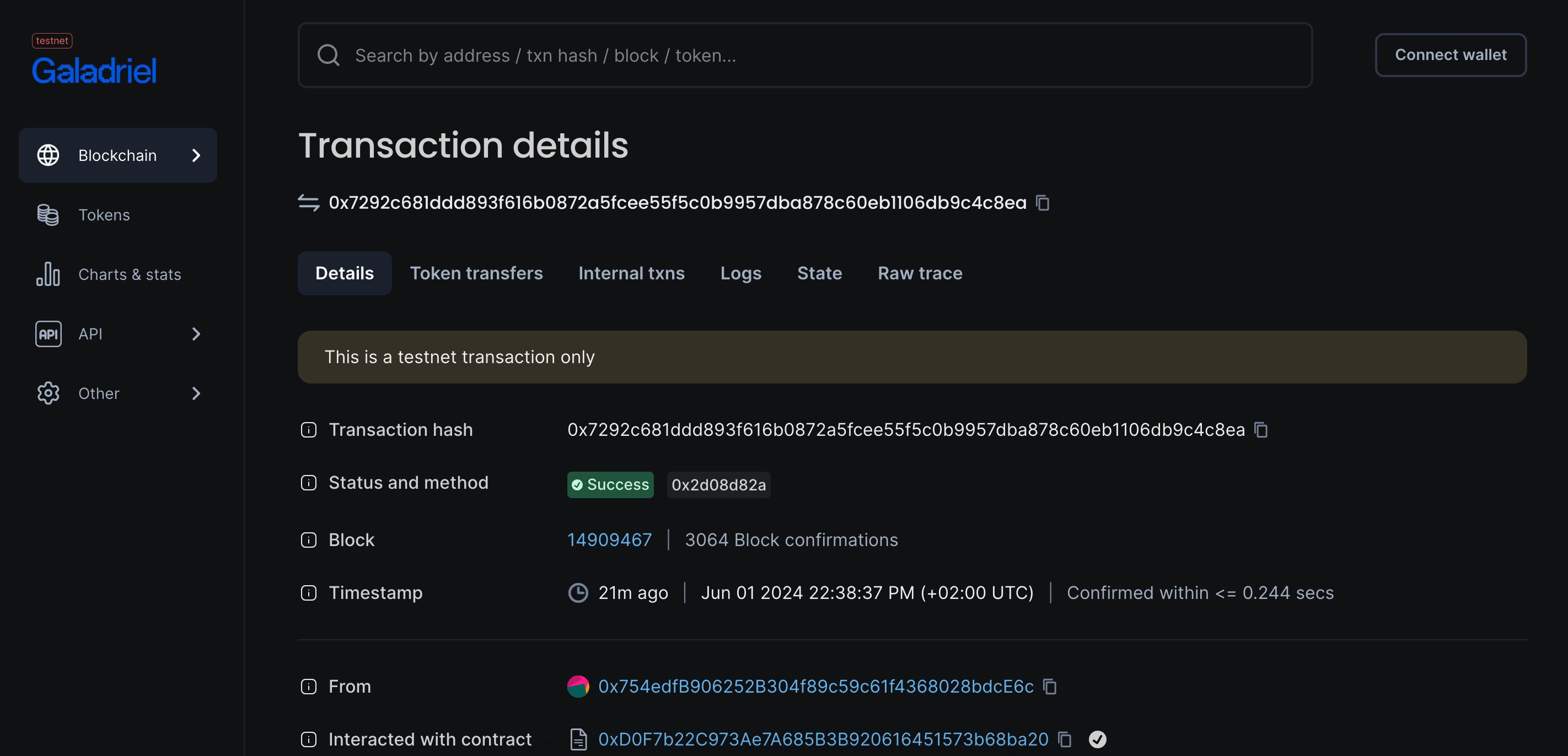1568x756 pixels.
Task: Click info icon next to From
Action: [309, 687]
